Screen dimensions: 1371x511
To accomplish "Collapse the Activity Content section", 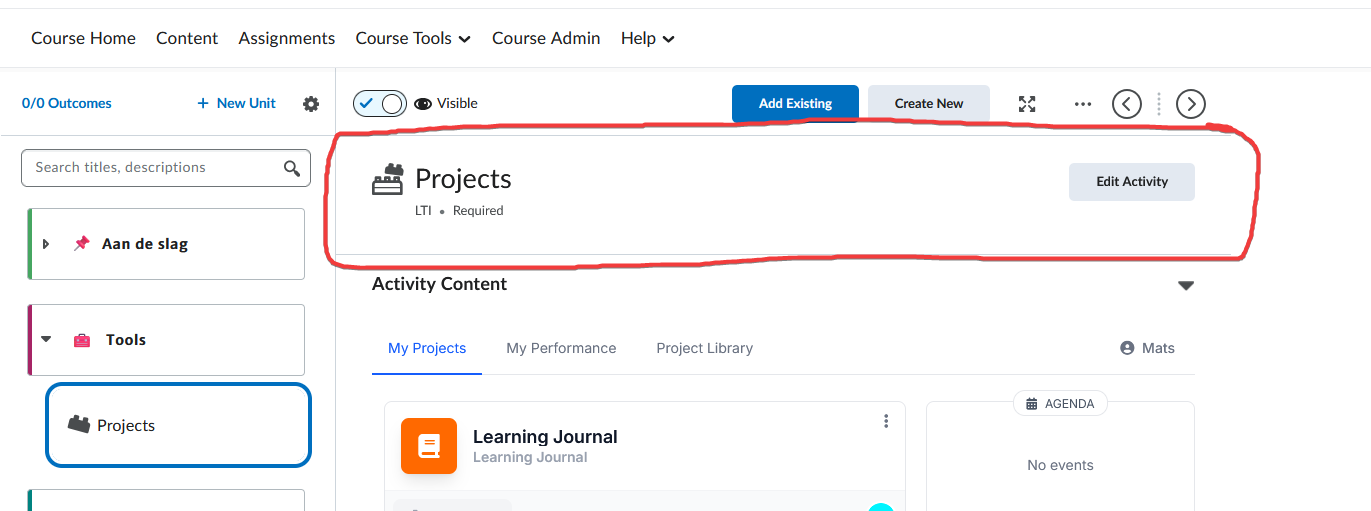I will (1186, 286).
